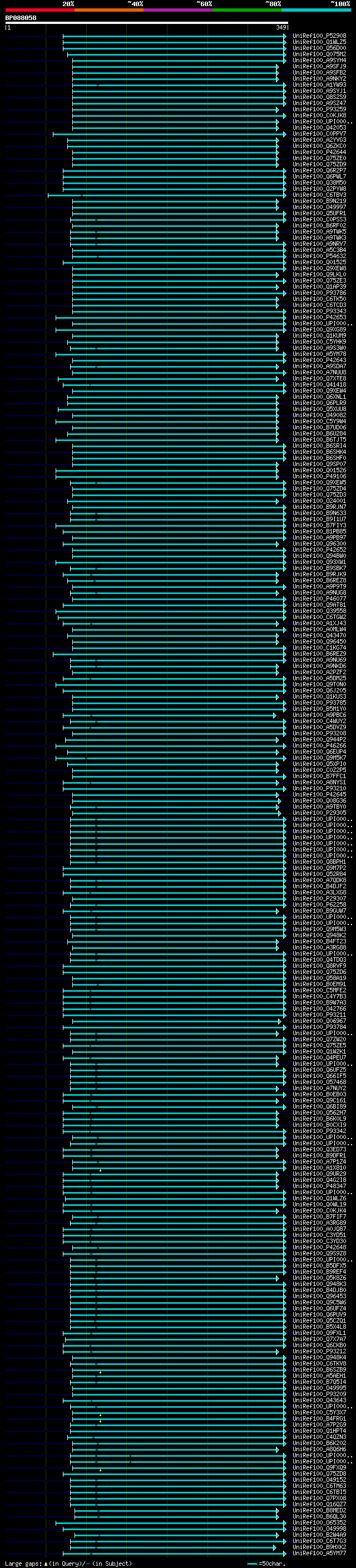The image size is (356, 1568).
Task: Select hit label UniRef100_C4WUY2
Action: [319, 721]
